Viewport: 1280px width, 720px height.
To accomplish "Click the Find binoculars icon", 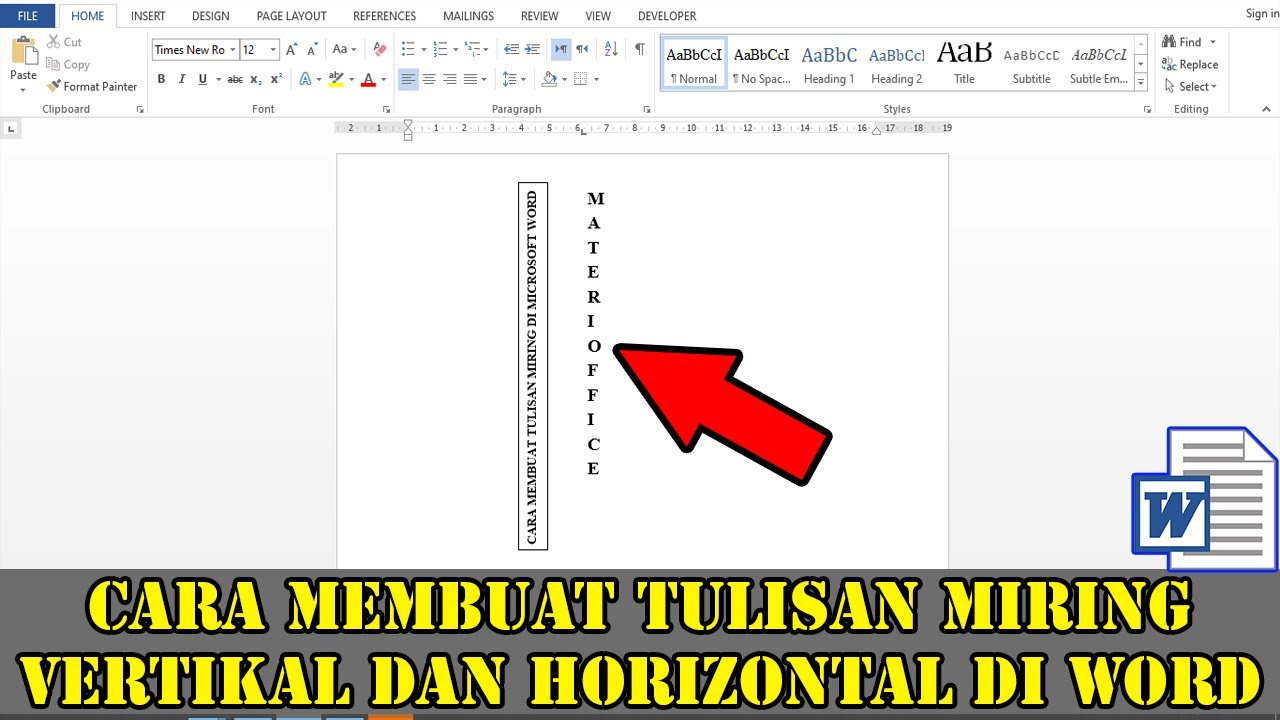I will pyautogui.click(x=1169, y=42).
